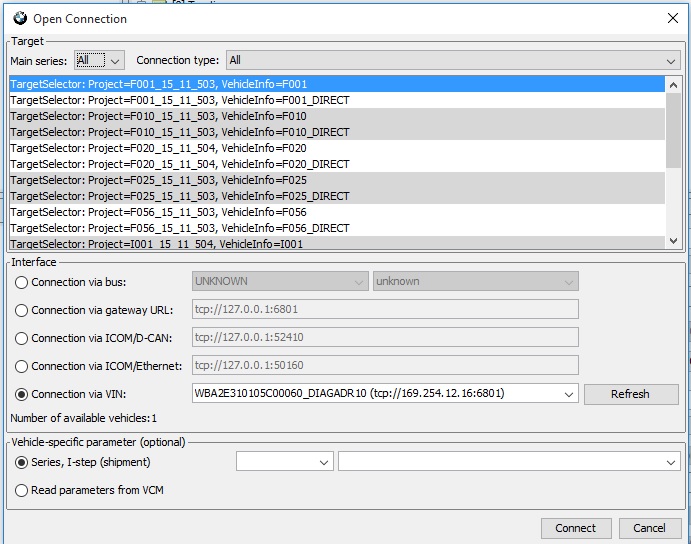Select the VehicleInfo=F056_DIRECT target entry
The height and width of the screenshot is (544, 691).
[x=180, y=228]
